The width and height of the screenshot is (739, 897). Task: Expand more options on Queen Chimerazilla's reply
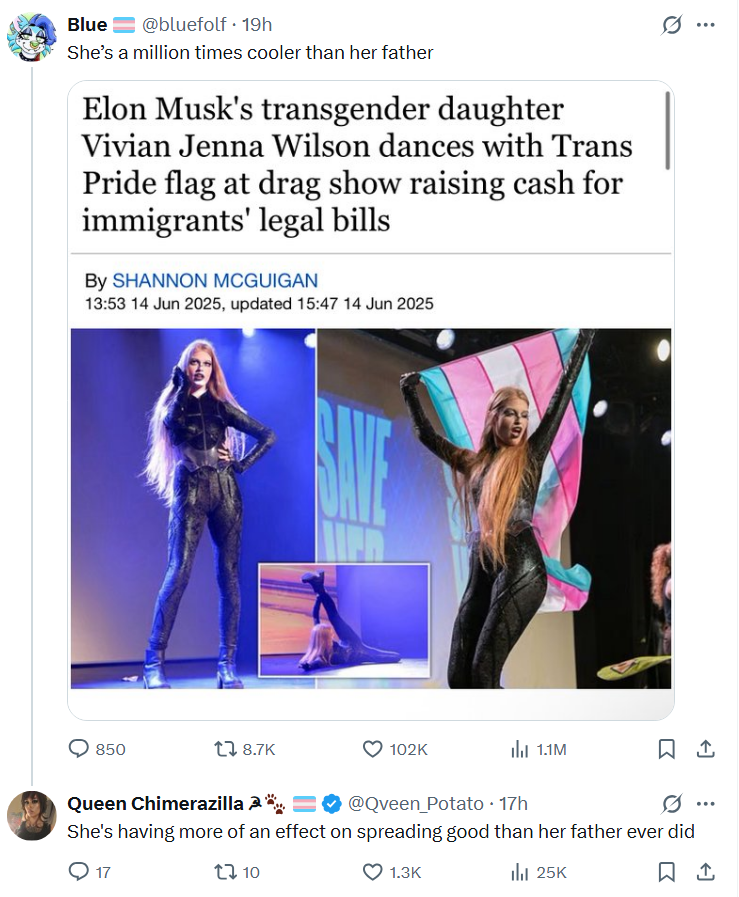tap(706, 803)
